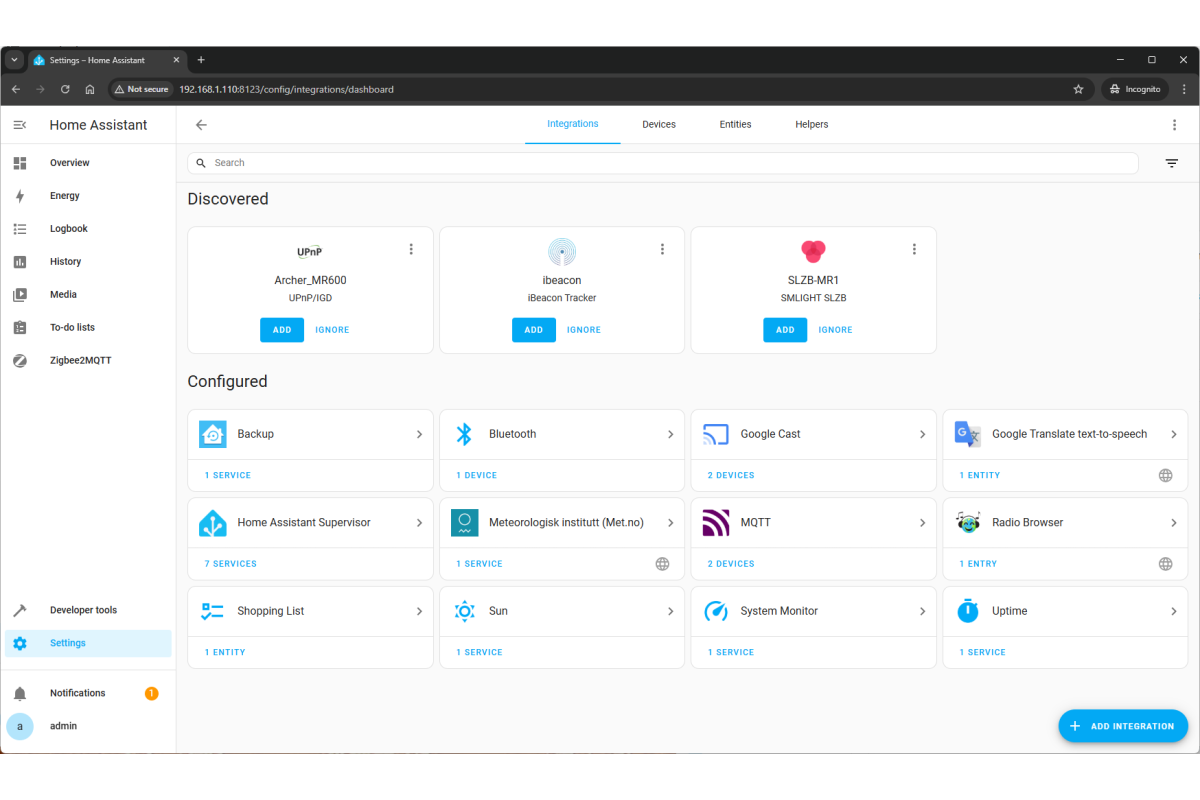Expand the Uptime integration chevron

[x=1174, y=611]
